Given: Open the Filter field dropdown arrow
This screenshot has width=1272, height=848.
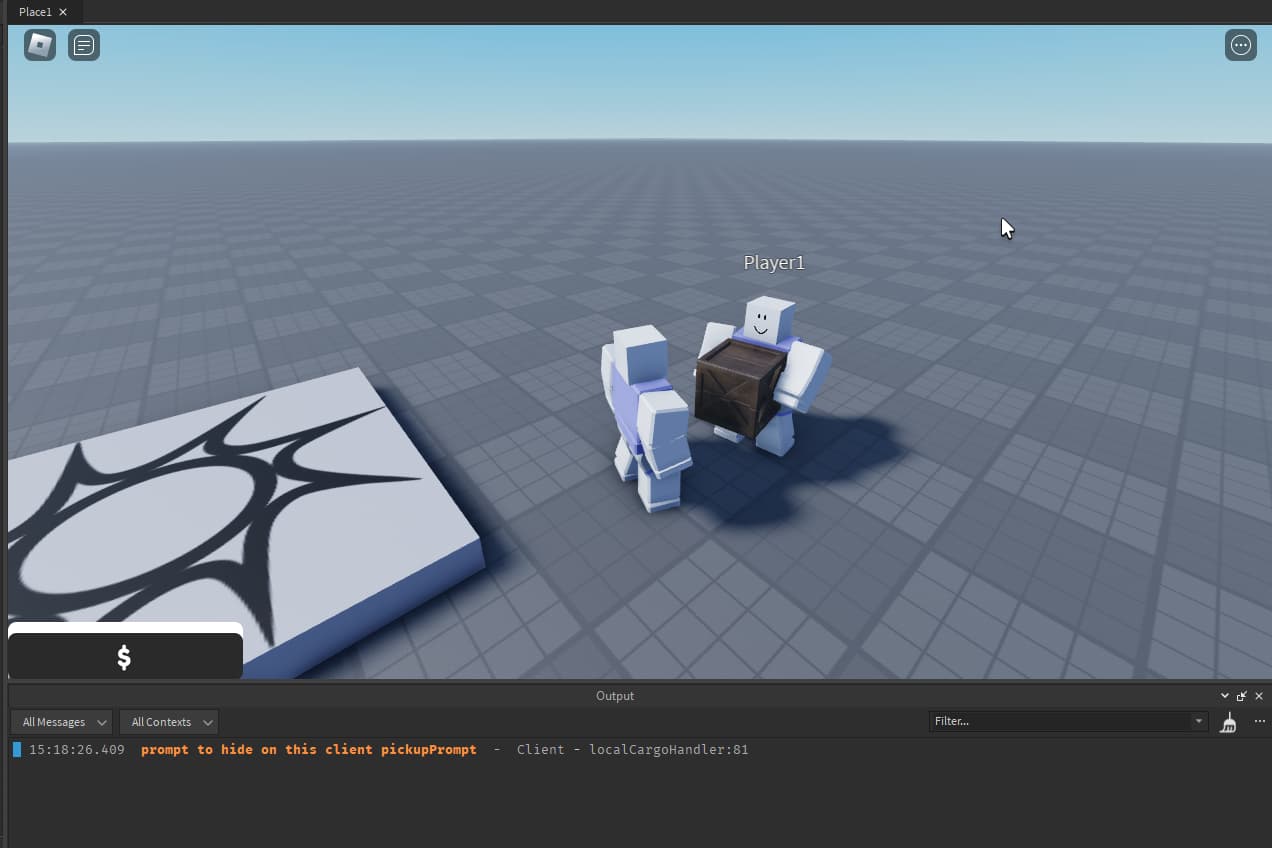Looking at the screenshot, I should click(x=1198, y=721).
